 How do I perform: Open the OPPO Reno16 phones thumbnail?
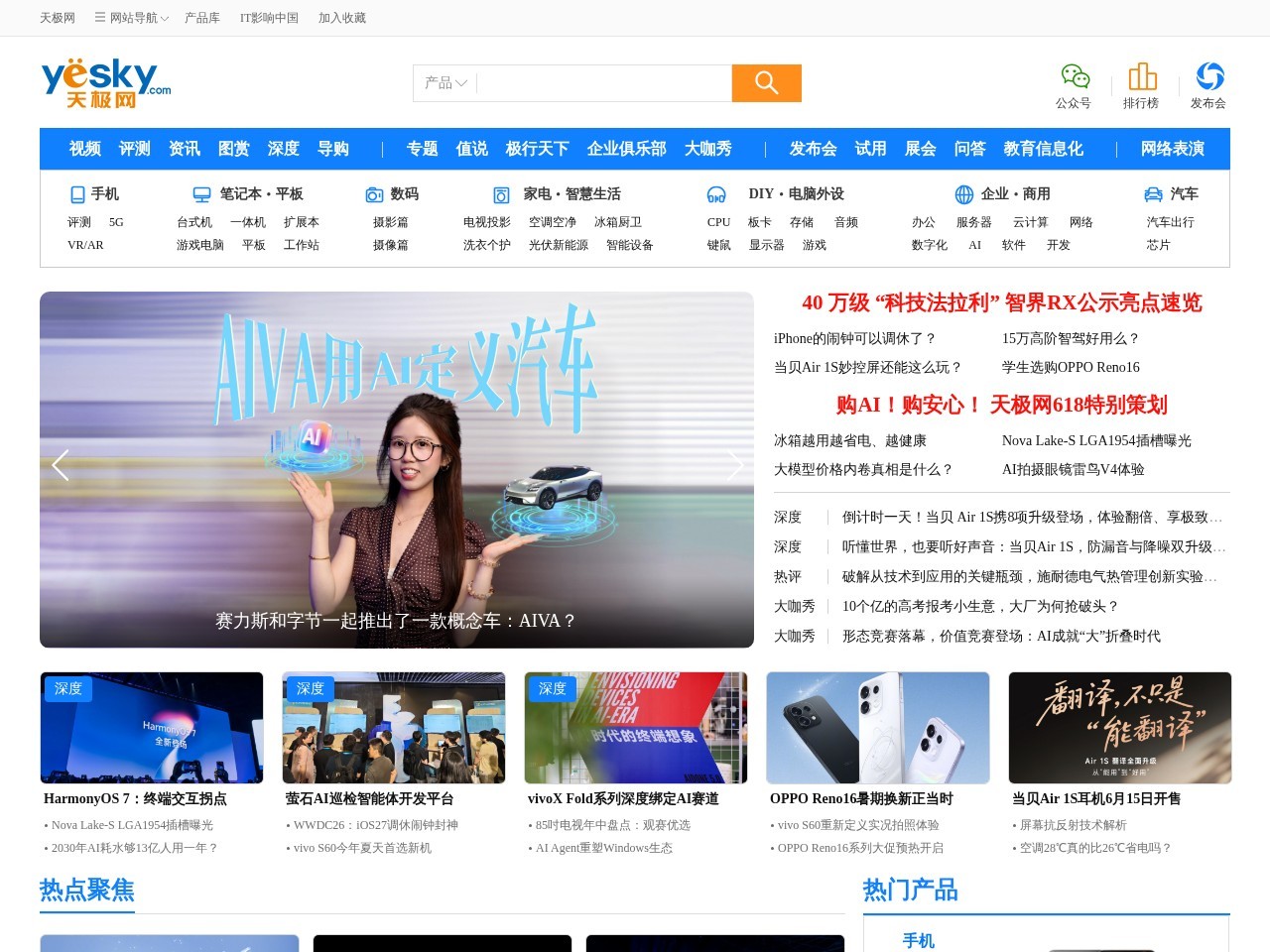[x=878, y=728]
